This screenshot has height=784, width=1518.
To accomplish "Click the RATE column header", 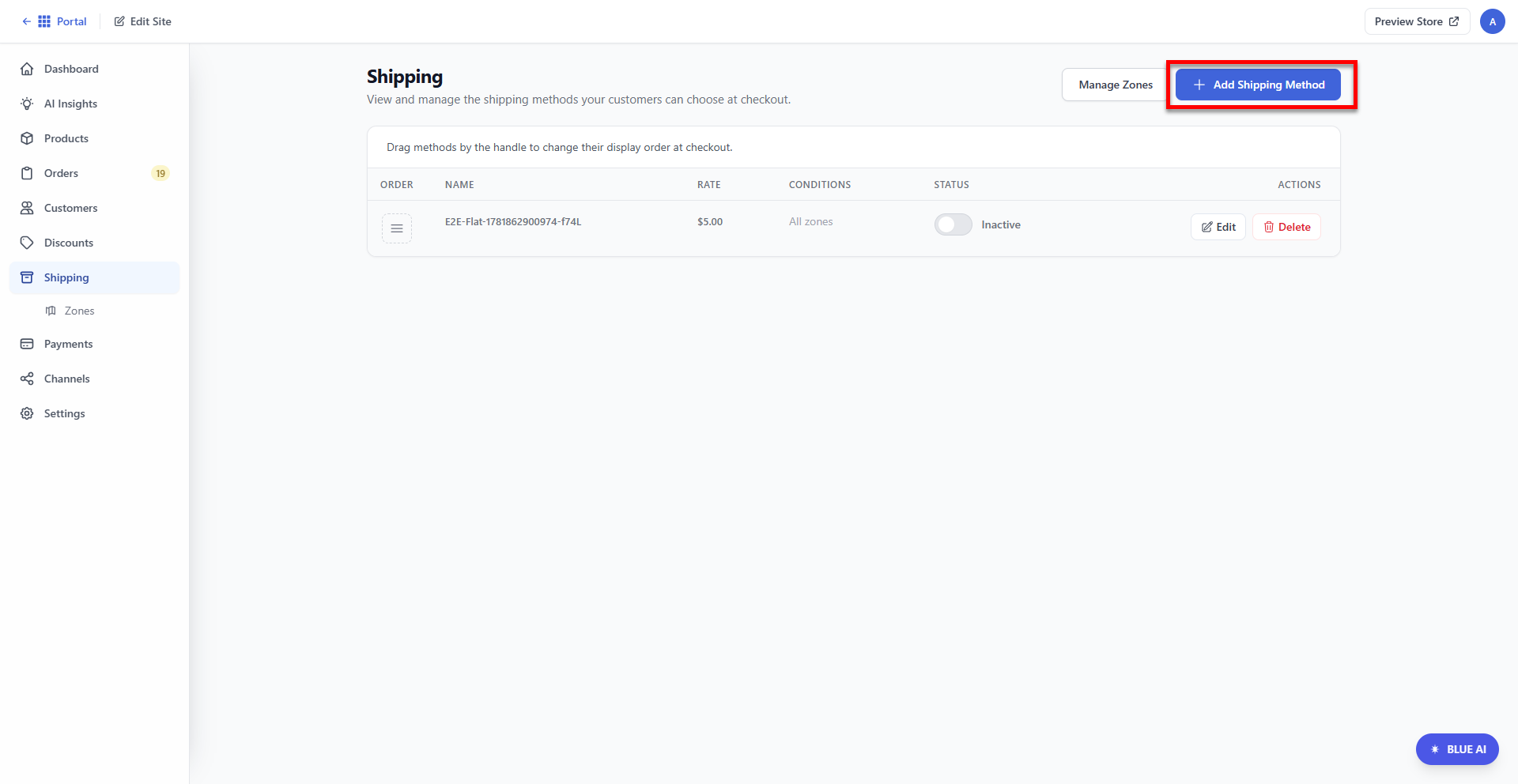I will click(x=709, y=185).
